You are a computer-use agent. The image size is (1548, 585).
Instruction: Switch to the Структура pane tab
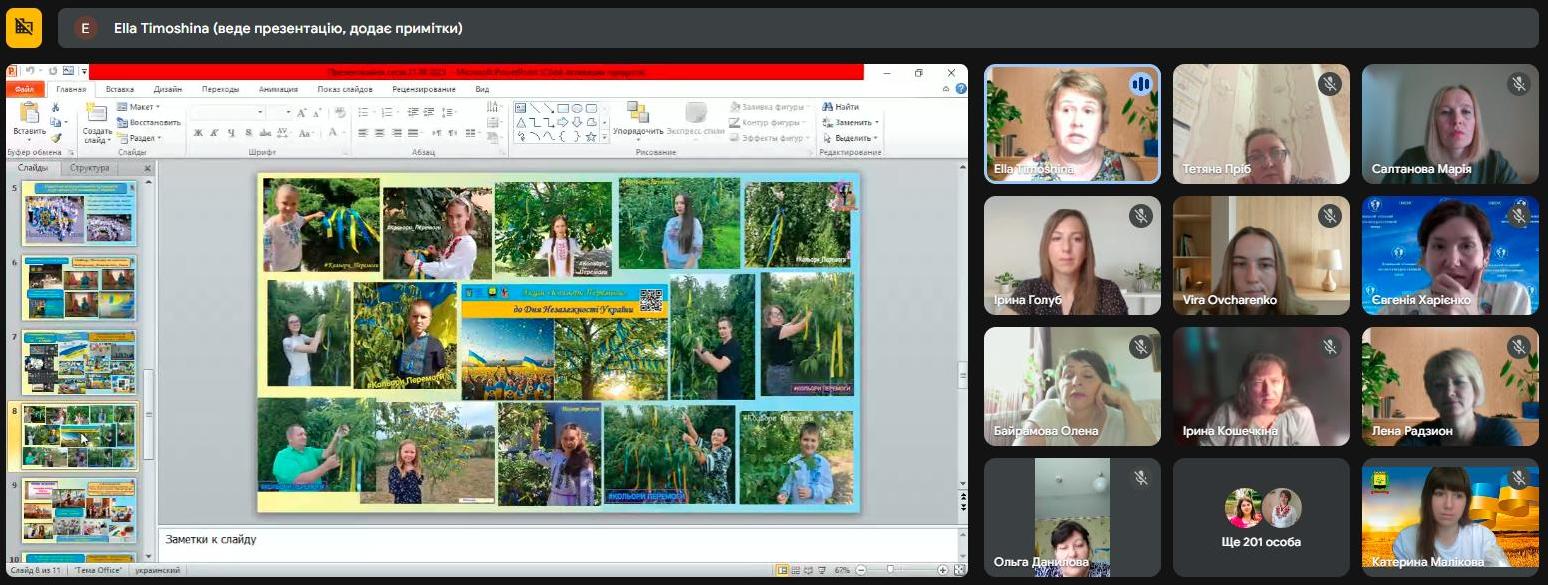pyautogui.click(x=90, y=168)
